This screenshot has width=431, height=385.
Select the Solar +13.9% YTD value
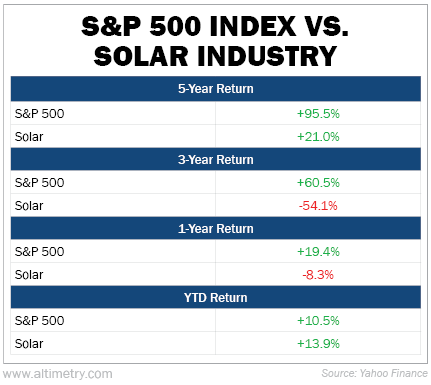tap(318, 344)
